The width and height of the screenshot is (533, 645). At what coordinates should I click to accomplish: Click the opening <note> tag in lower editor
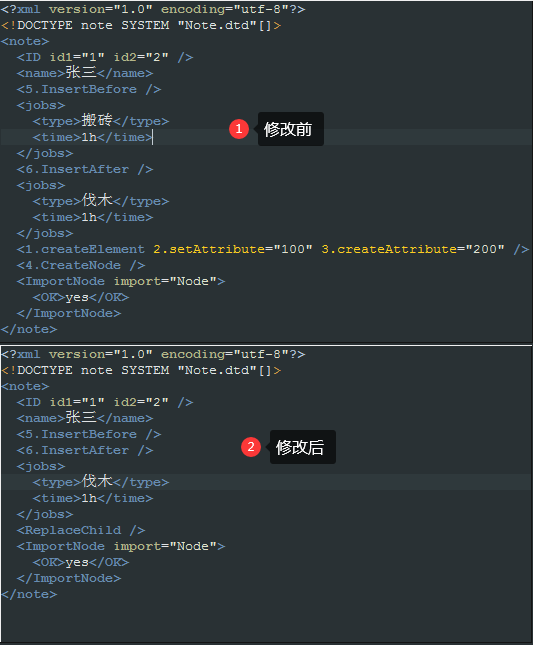[x=25, y=387]
